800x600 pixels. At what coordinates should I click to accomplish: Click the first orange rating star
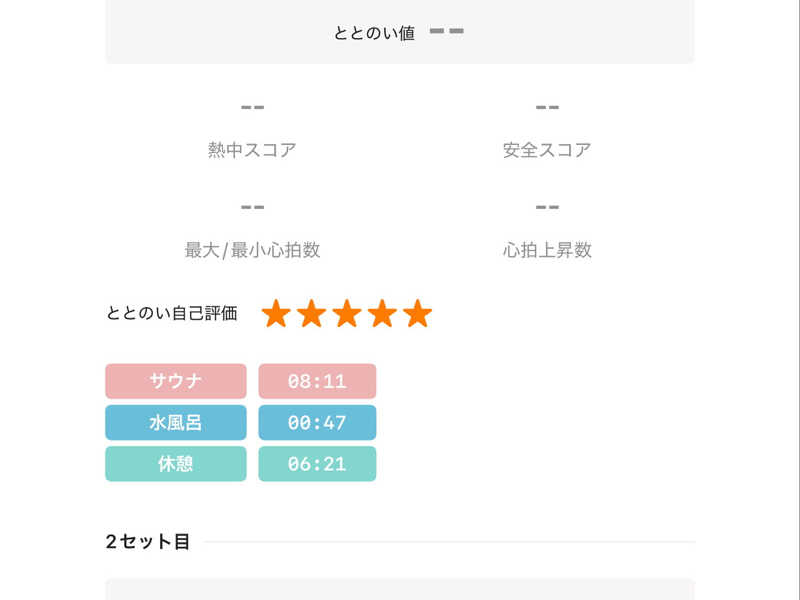click(x=276, y=314)
